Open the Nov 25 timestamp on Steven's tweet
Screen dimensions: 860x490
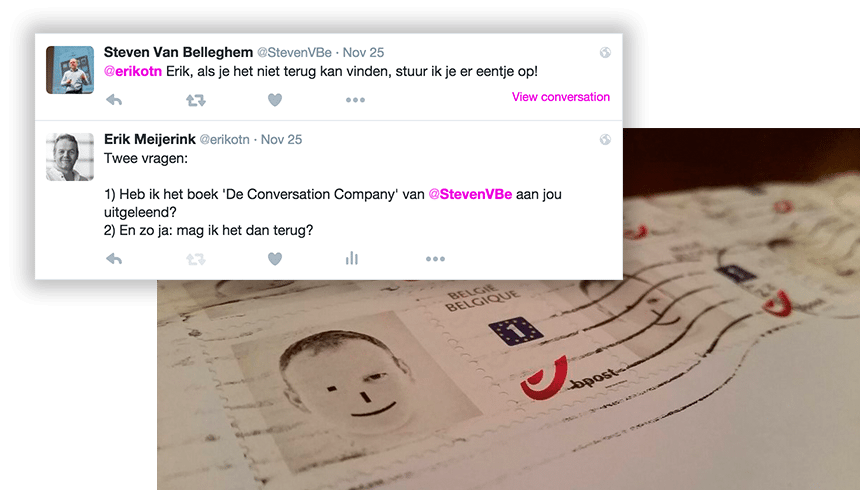click(x=363, y=53)
